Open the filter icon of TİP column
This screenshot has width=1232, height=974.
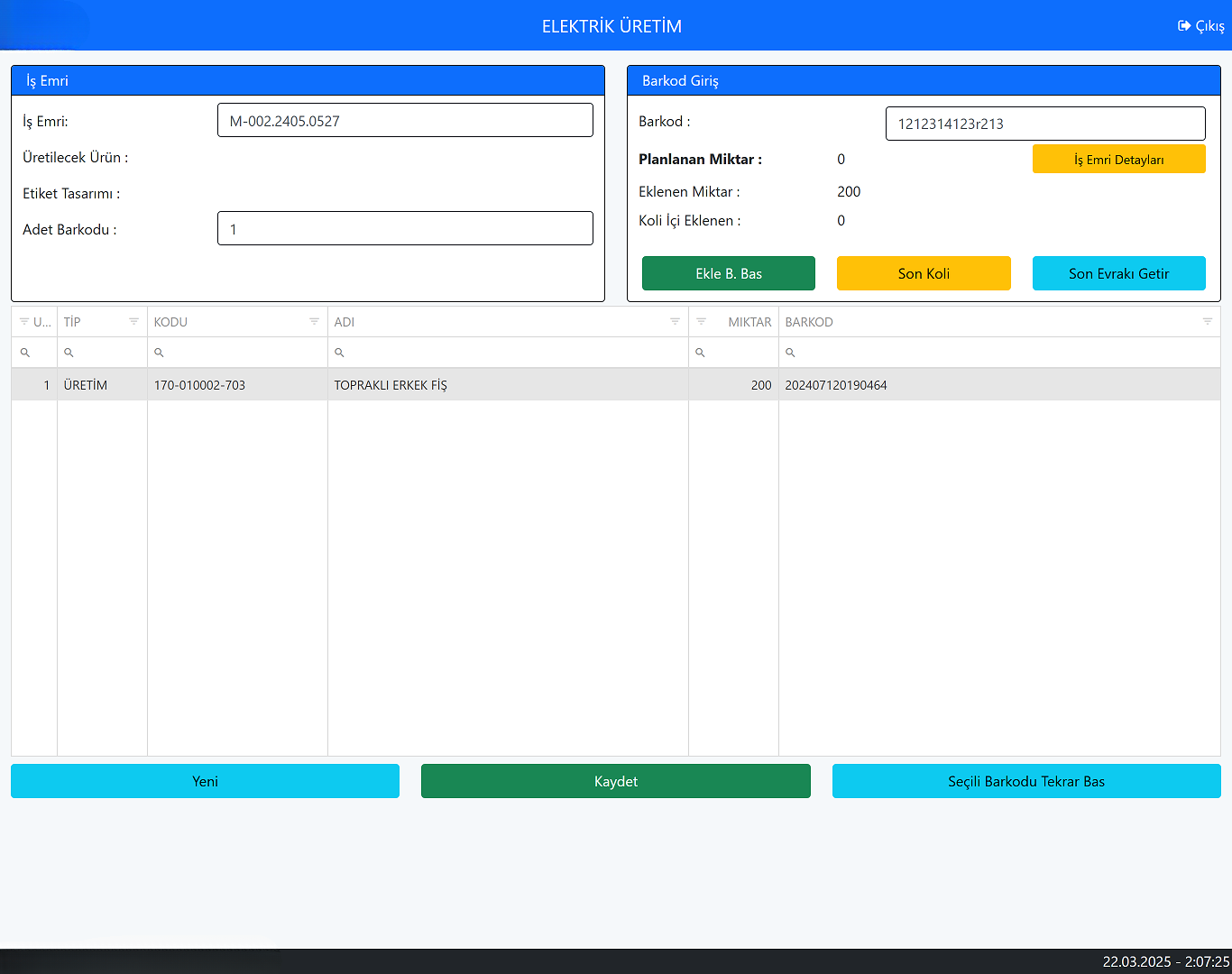pyautogui.click(x=133, y=322)
